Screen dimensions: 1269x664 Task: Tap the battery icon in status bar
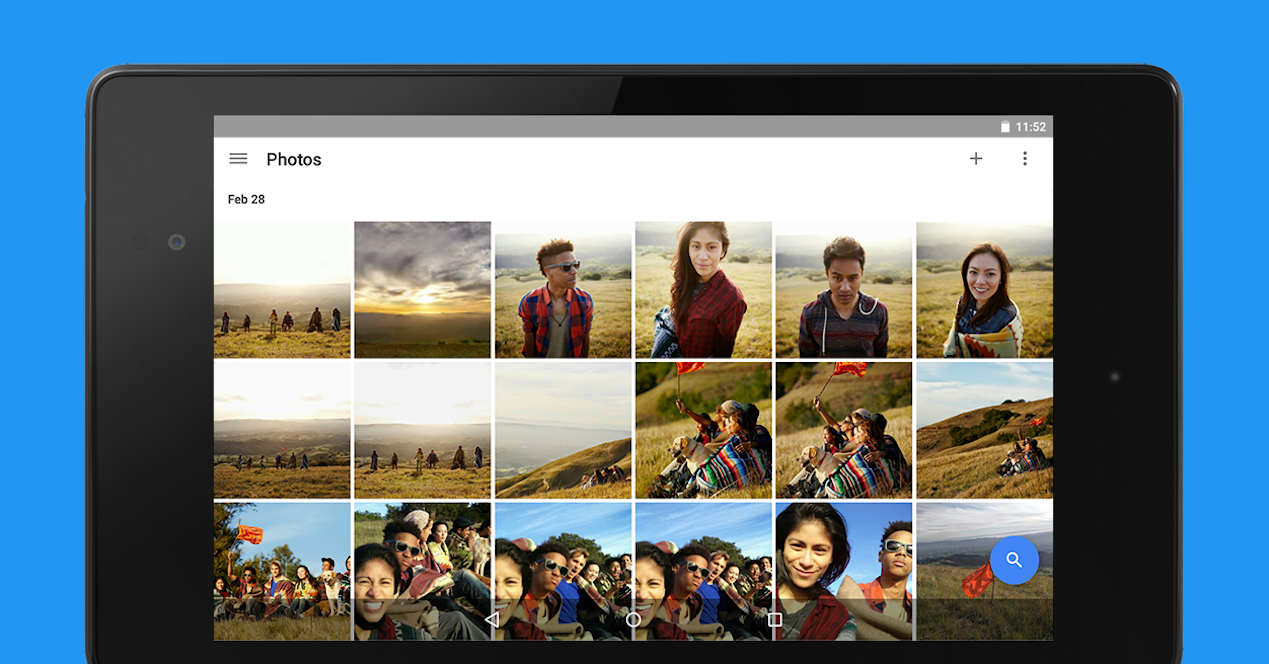tap(1005, 127)
